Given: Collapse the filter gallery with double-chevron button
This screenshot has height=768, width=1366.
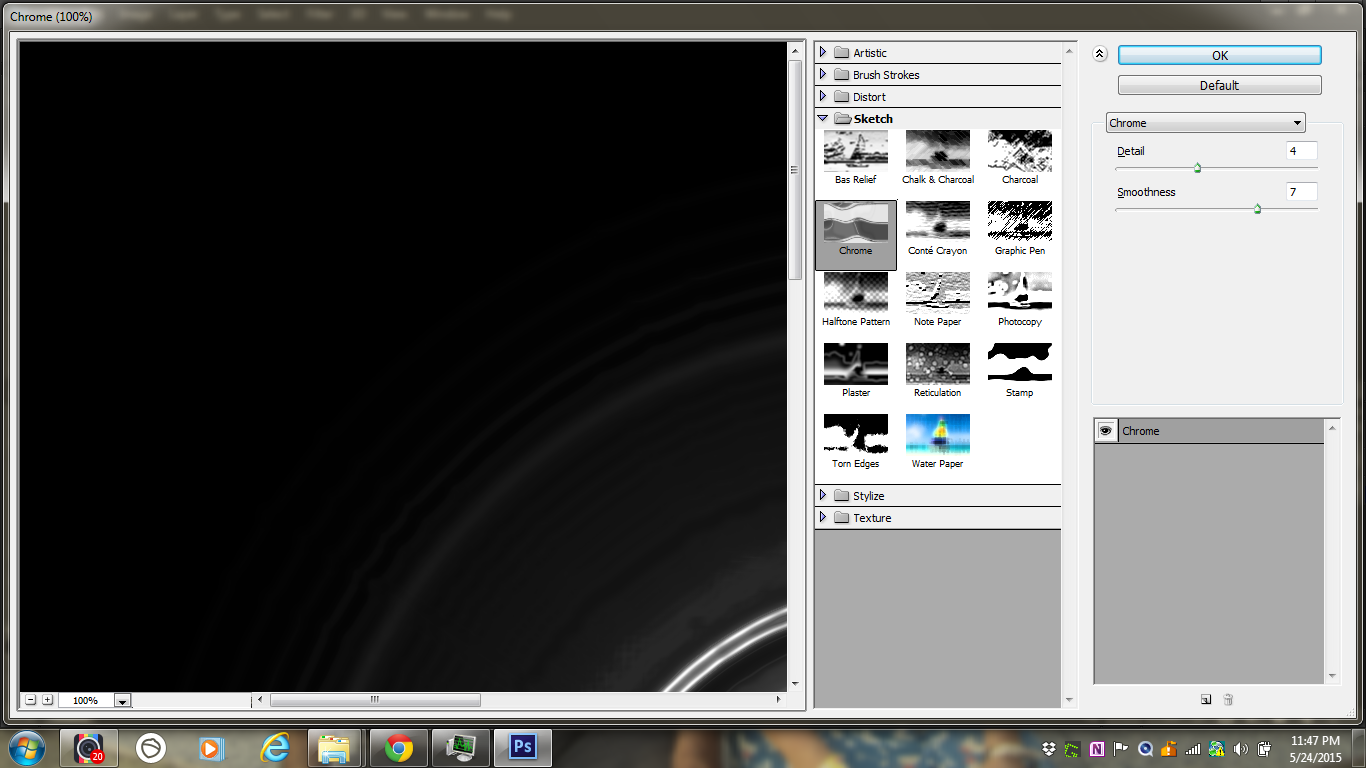Looking at the screenshot, I should pyautogui.click(x=1100, y=55).
